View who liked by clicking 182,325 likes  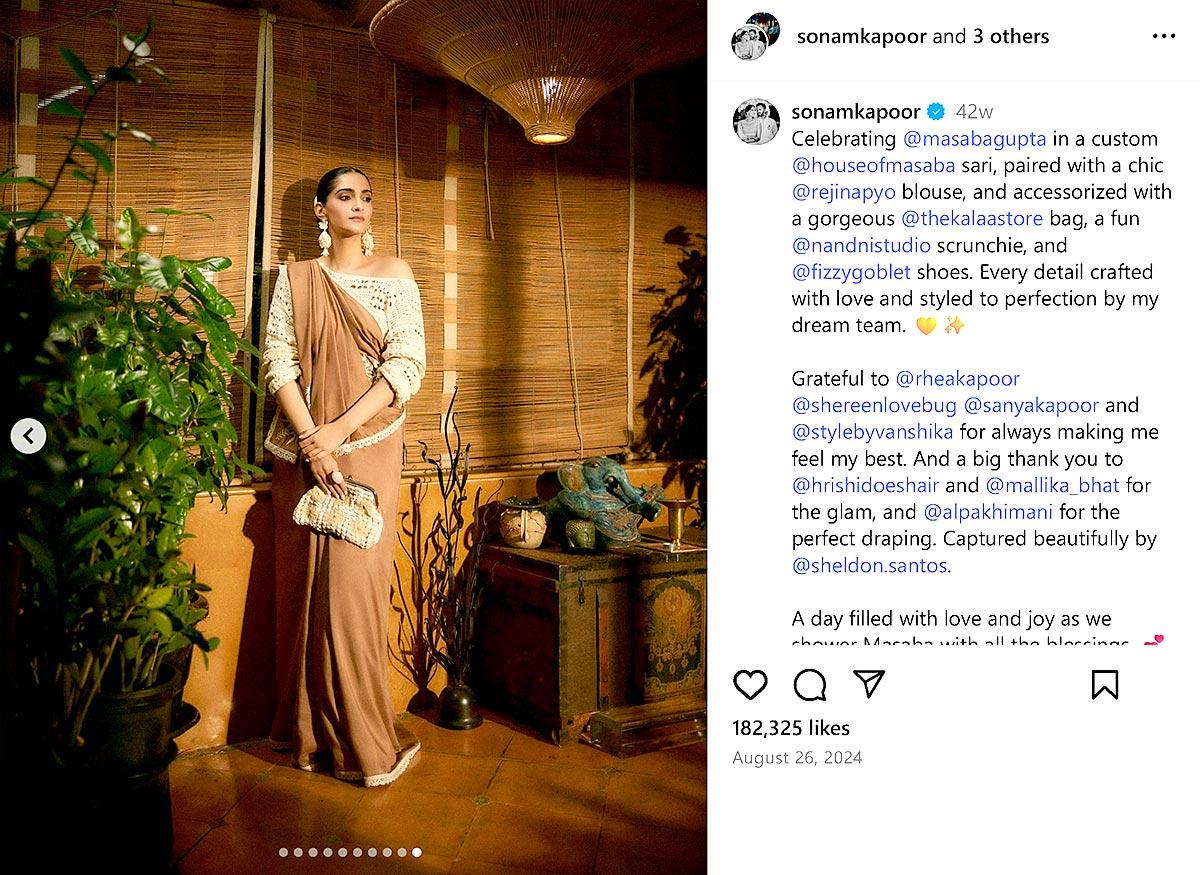790,728
